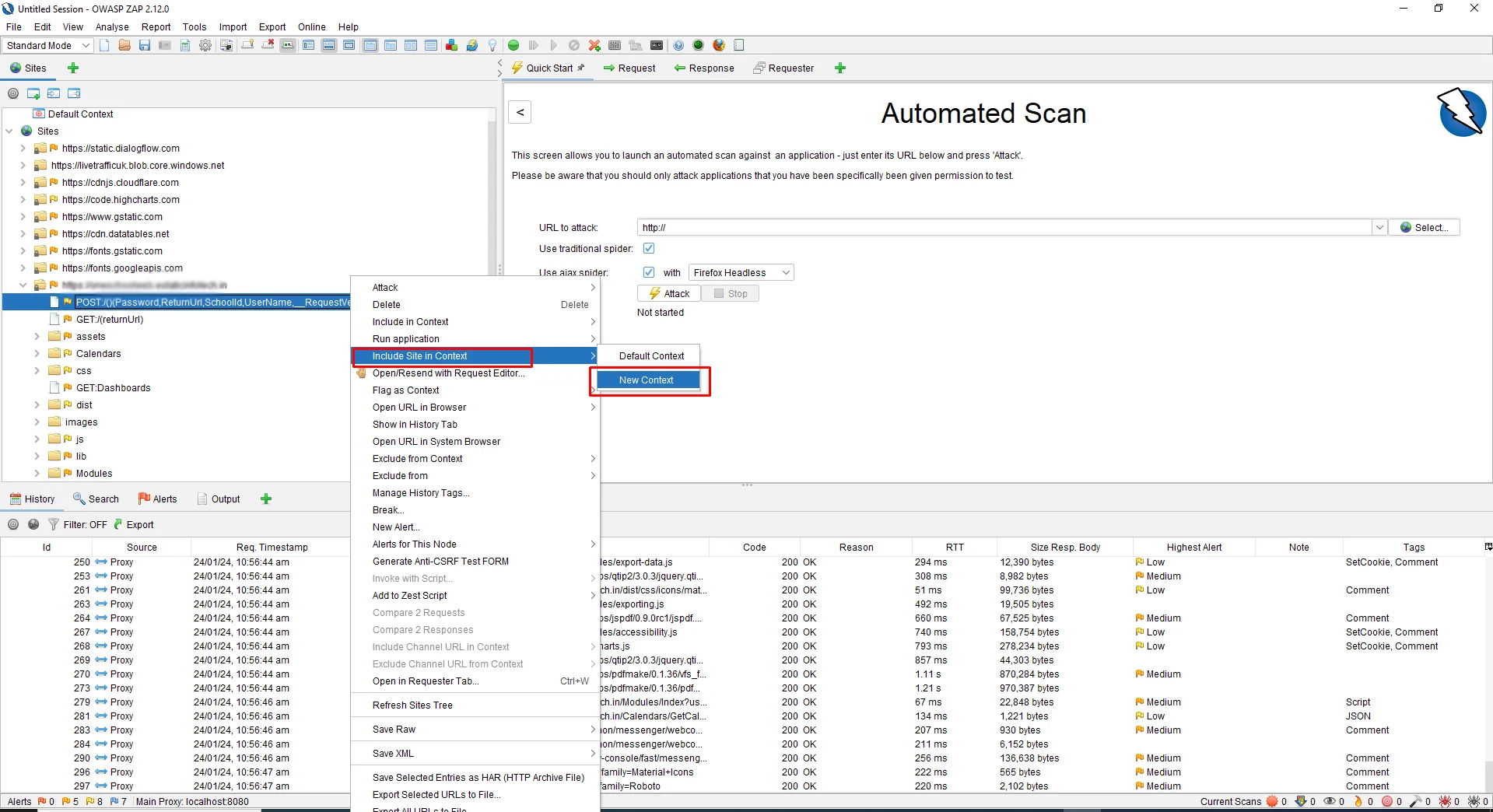Viewport: 1493px width, 812px height.
Task: Launch Firefox via the browser toolbar icon
Action: [x=717, y=45]
